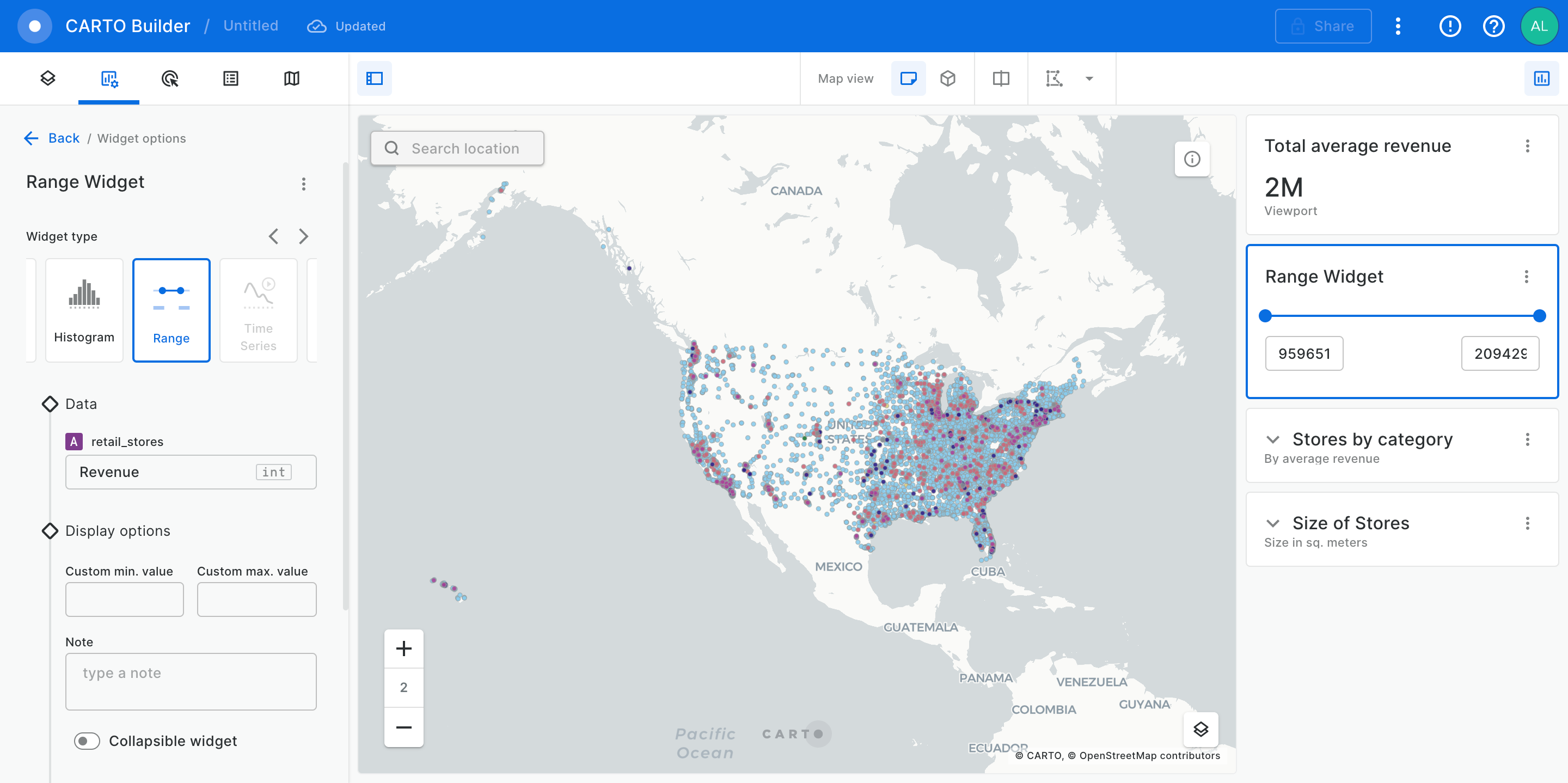The height and width of the screenshot is (783, 1568).
Task: Select 2D map view mode
Action: [x=908, y=78]
